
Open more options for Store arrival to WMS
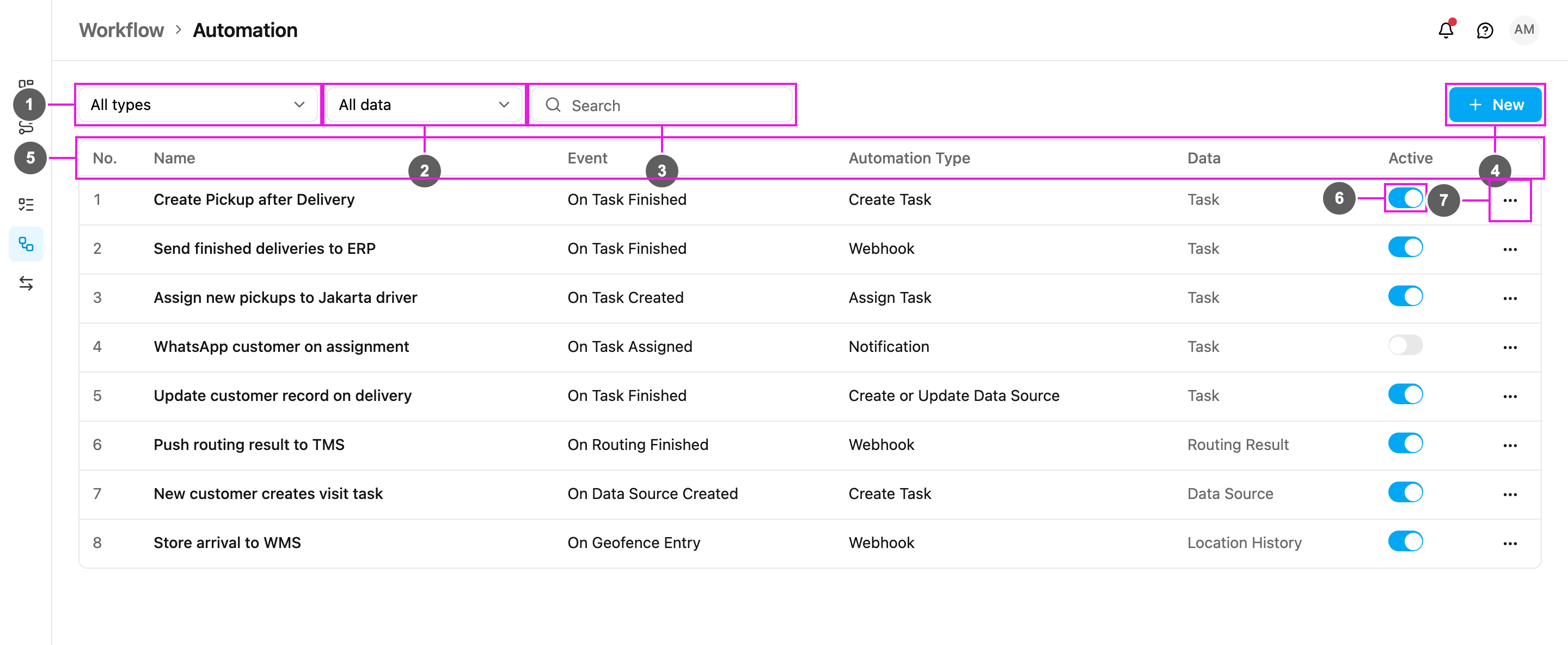(x=1510, y=543)
